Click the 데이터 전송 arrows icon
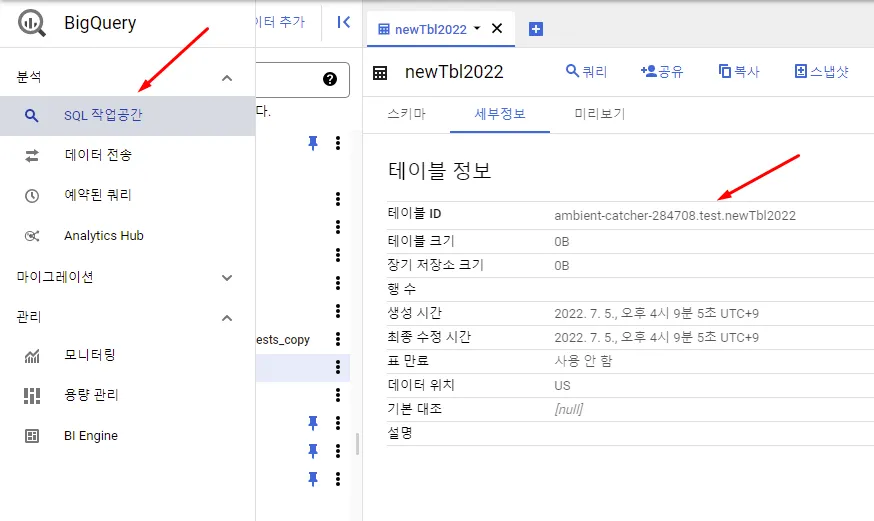 (x=32, y=155)
